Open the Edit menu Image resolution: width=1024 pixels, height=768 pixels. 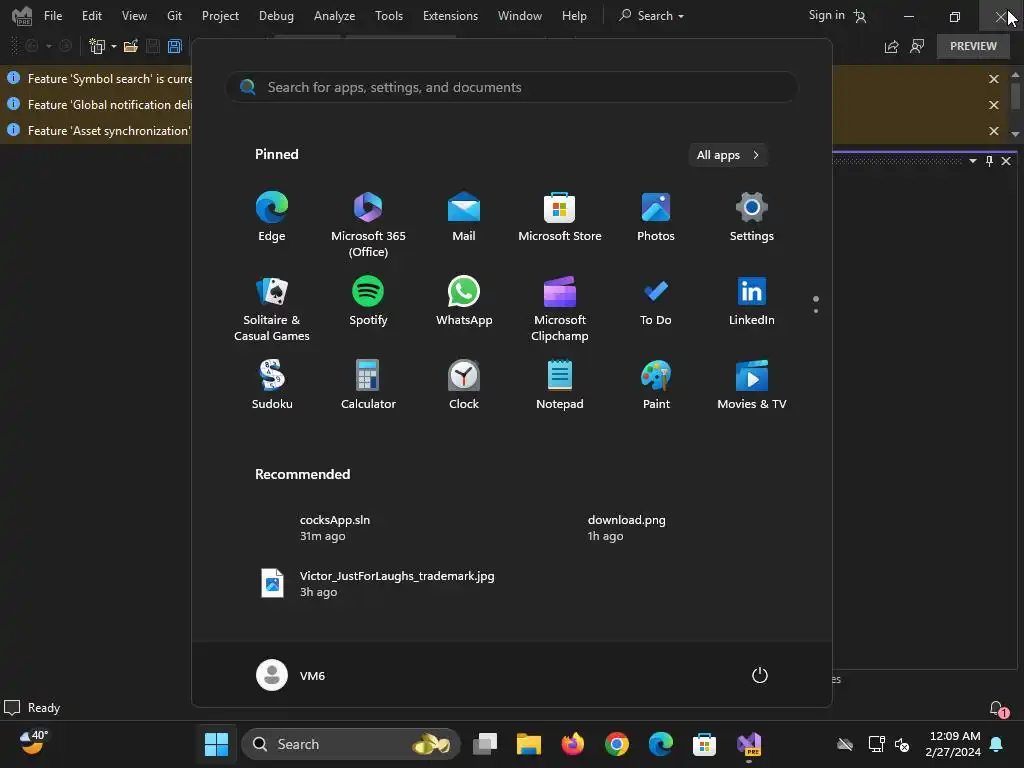coord(91,16)
